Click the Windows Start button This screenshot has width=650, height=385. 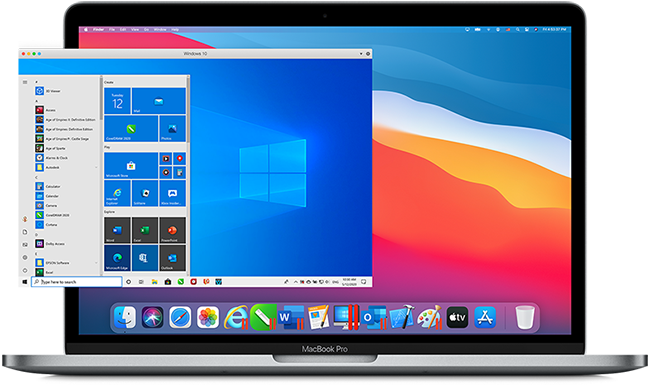[25, 282]
